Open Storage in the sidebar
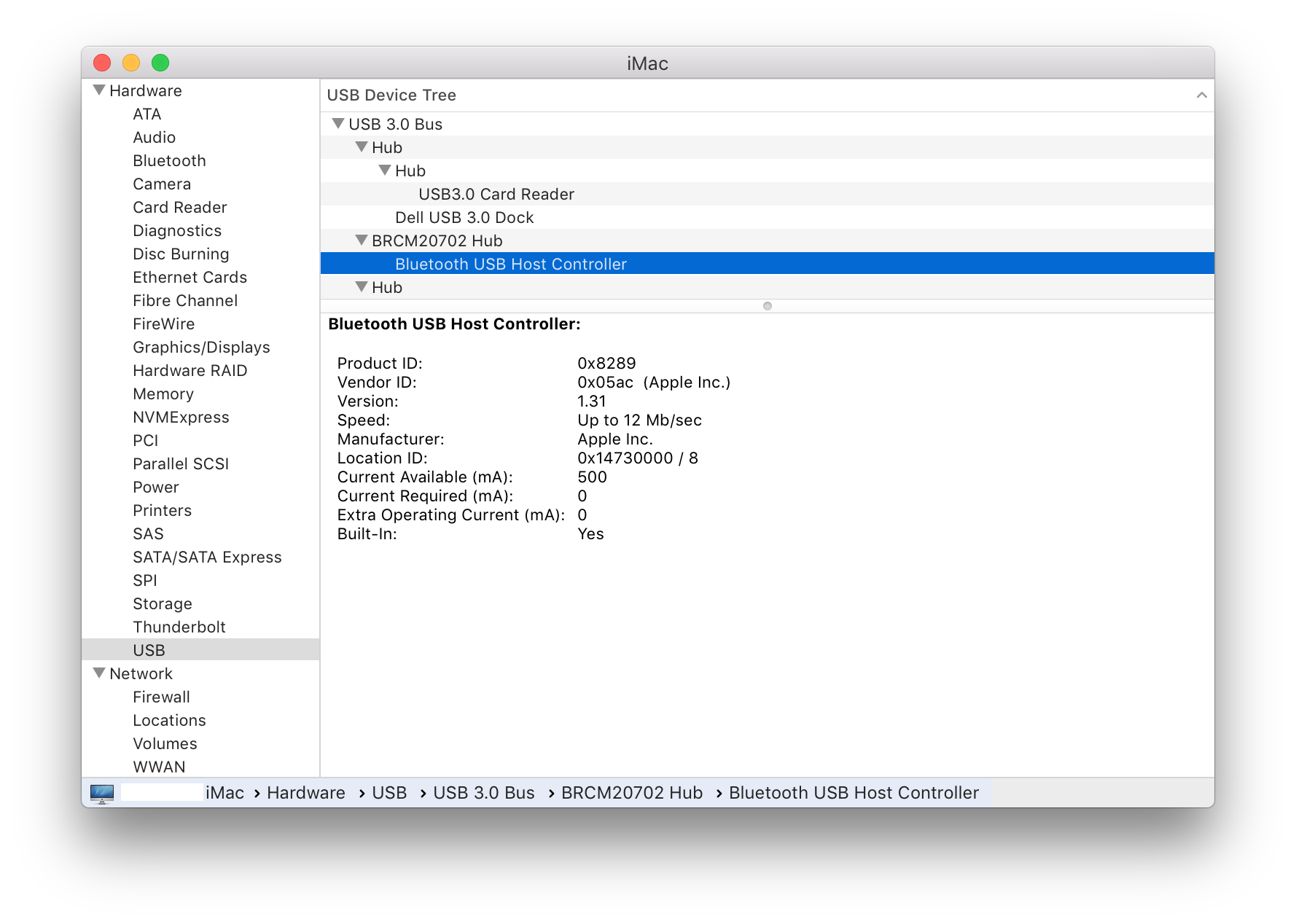Screen dimensions: 1296x924 pyautogui.click(x=200, y=604)
